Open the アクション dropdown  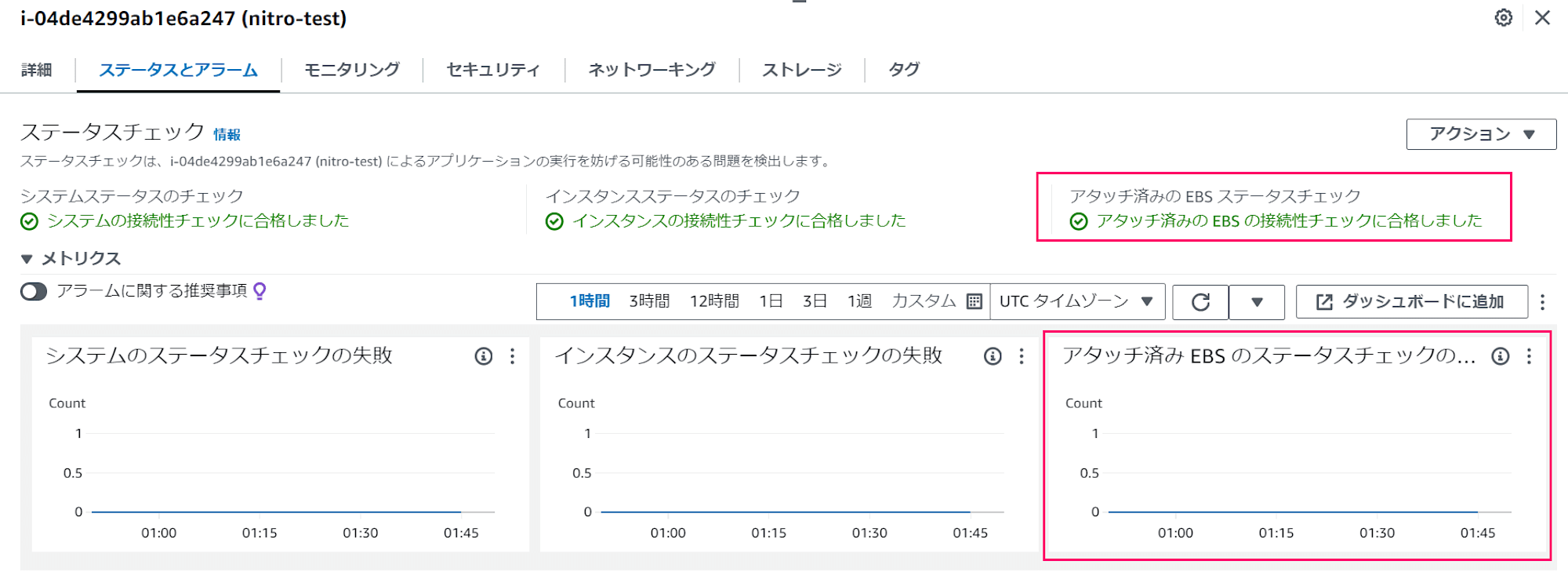click(x=1481, y=134)
